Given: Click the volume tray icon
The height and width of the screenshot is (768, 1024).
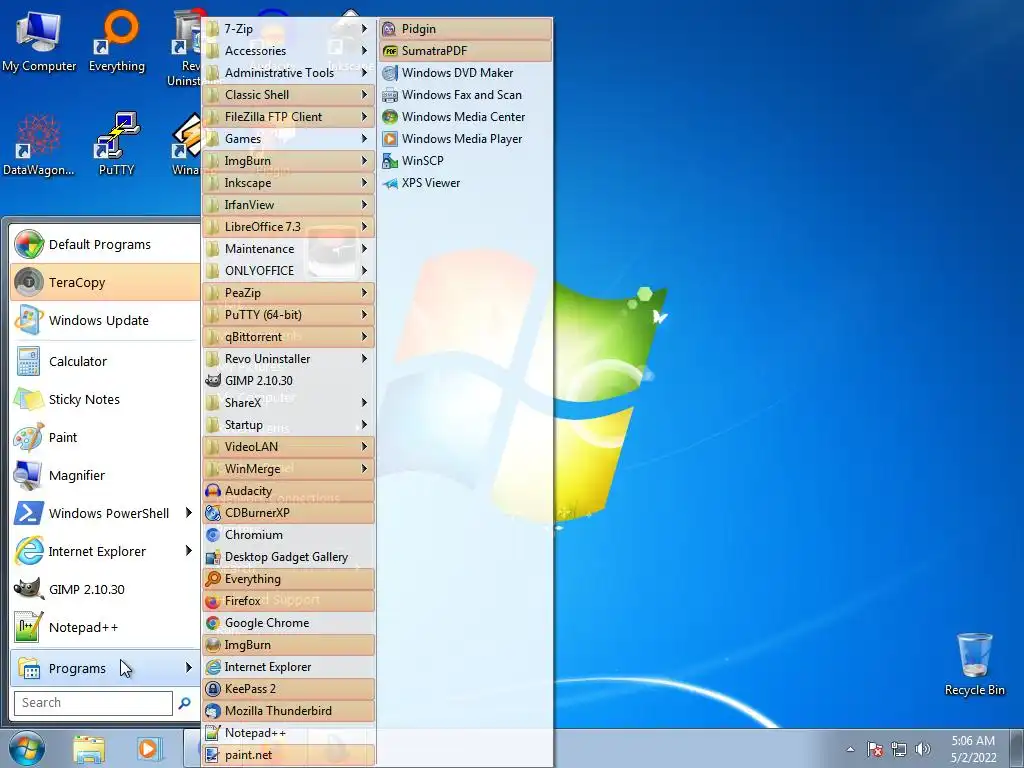Looking at the screenshot, I should [x=923, y=749].
